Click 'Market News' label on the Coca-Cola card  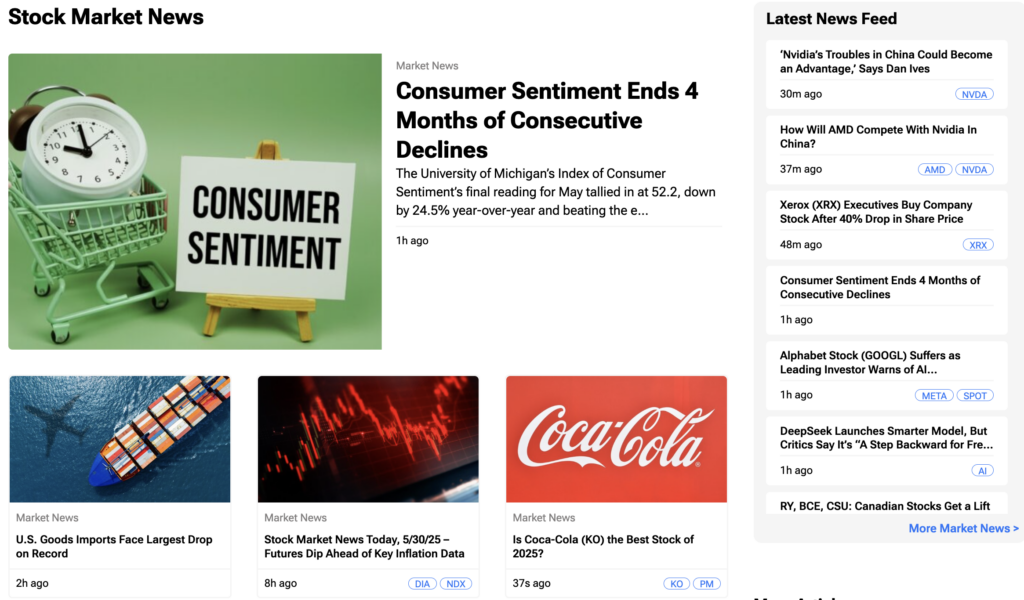543,518
